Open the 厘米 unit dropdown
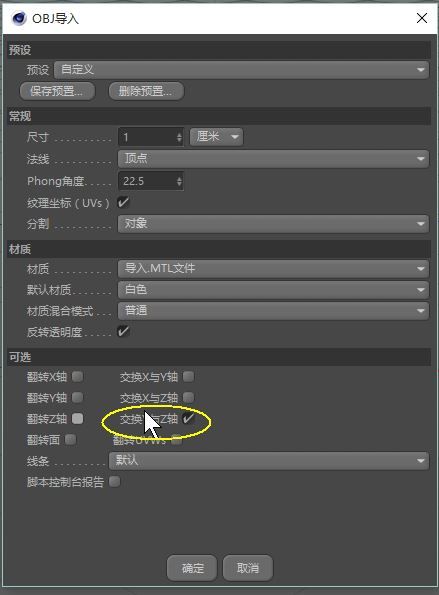This screenshot has height=595, width=439. 216,137
